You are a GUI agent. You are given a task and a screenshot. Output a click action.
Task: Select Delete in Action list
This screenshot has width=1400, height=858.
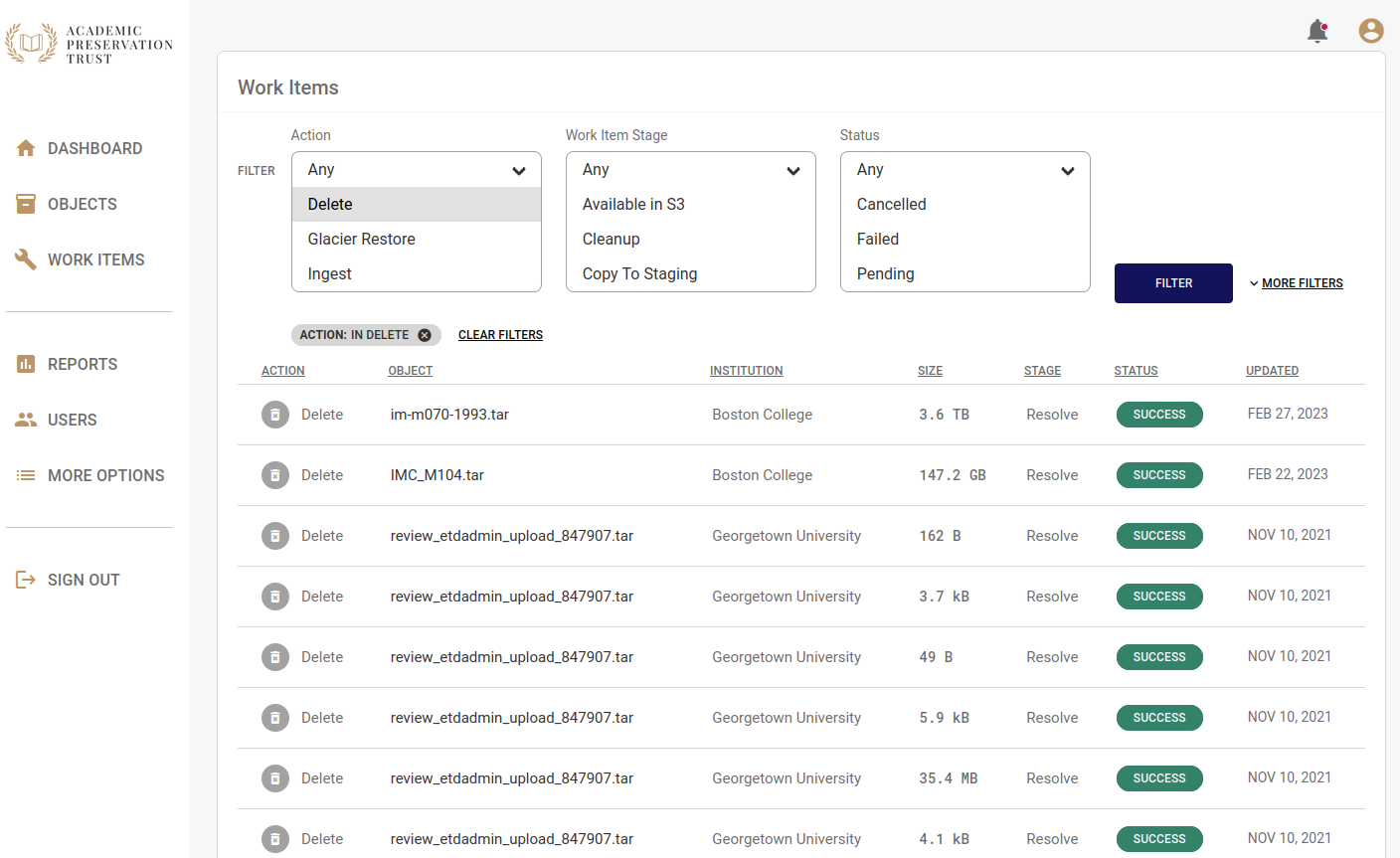coord(417,204)
